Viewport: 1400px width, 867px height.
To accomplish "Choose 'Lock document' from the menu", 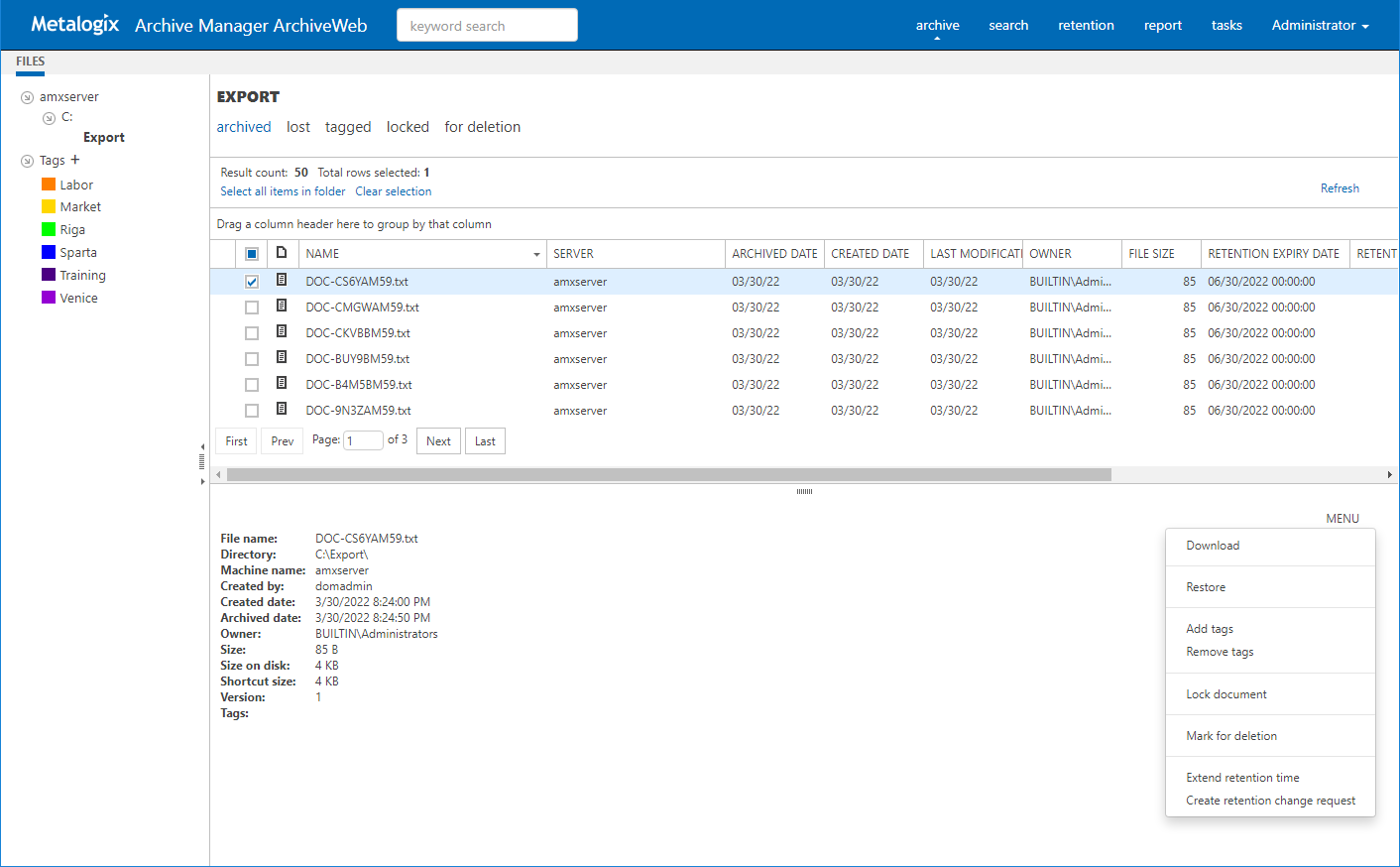I will pos(1225,694).
